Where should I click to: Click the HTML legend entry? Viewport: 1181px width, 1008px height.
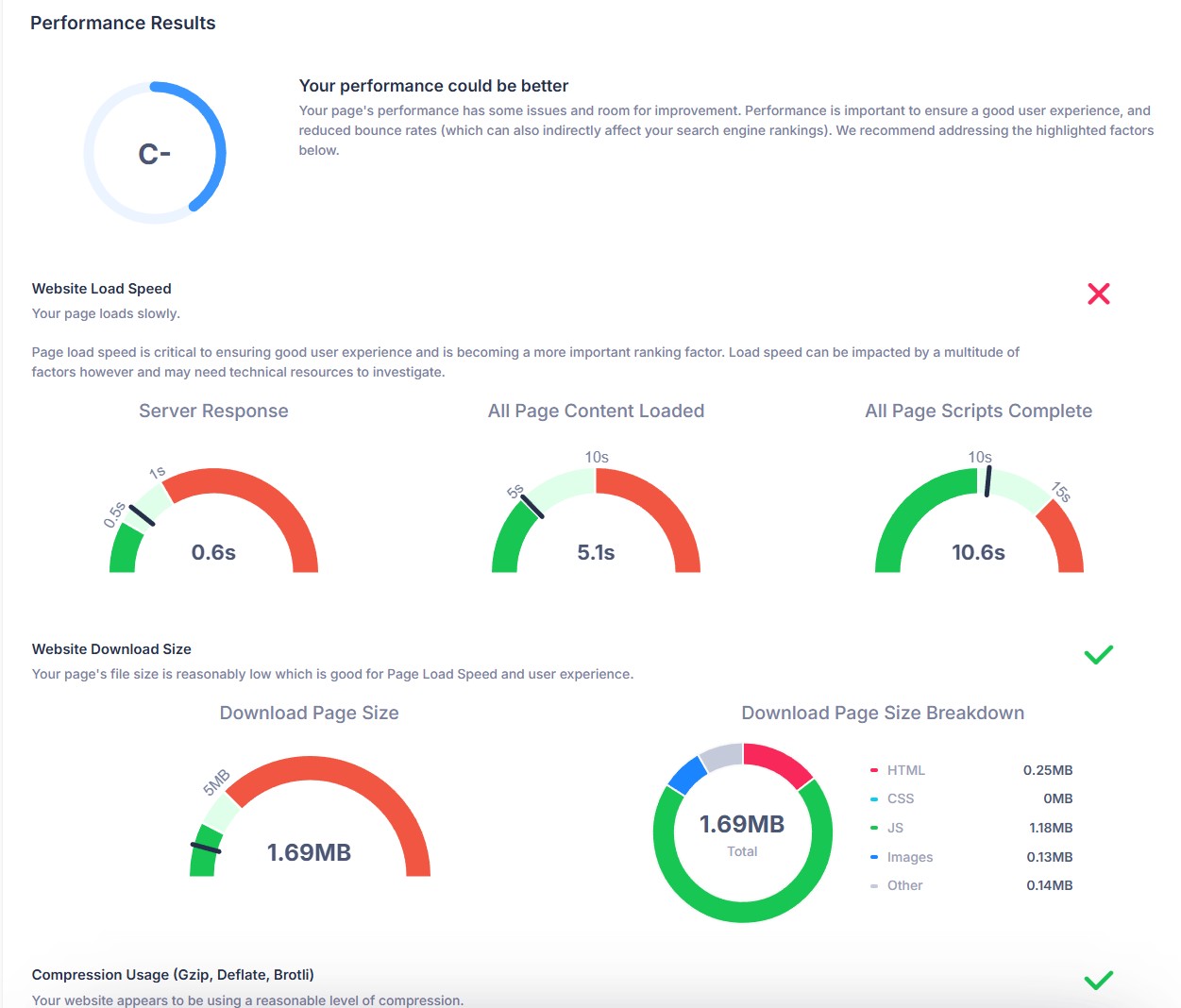pyautogui.click(x=905, y=770)
